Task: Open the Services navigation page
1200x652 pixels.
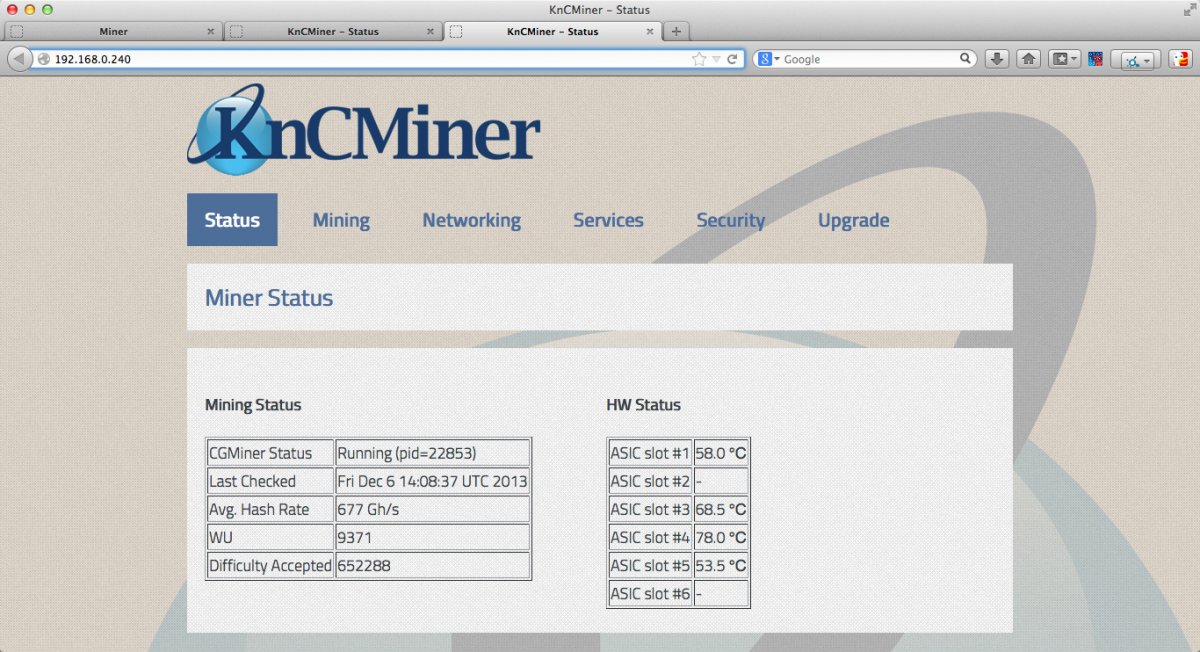Action: tap(608, 221)
